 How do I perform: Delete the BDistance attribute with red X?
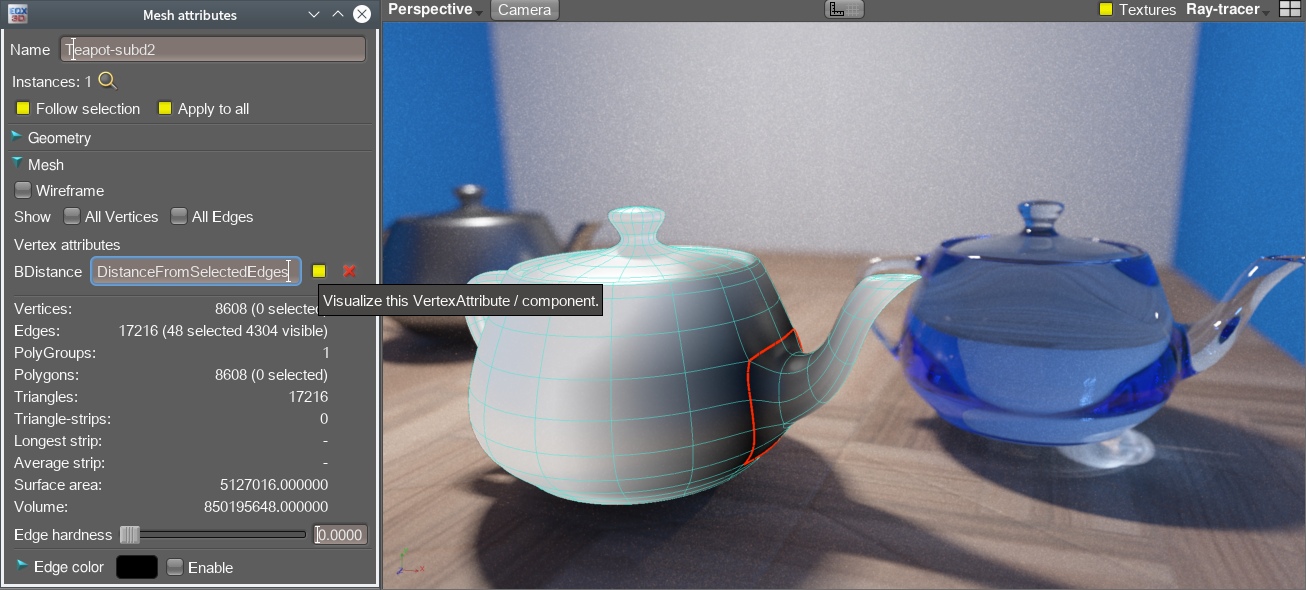[349, 271]
